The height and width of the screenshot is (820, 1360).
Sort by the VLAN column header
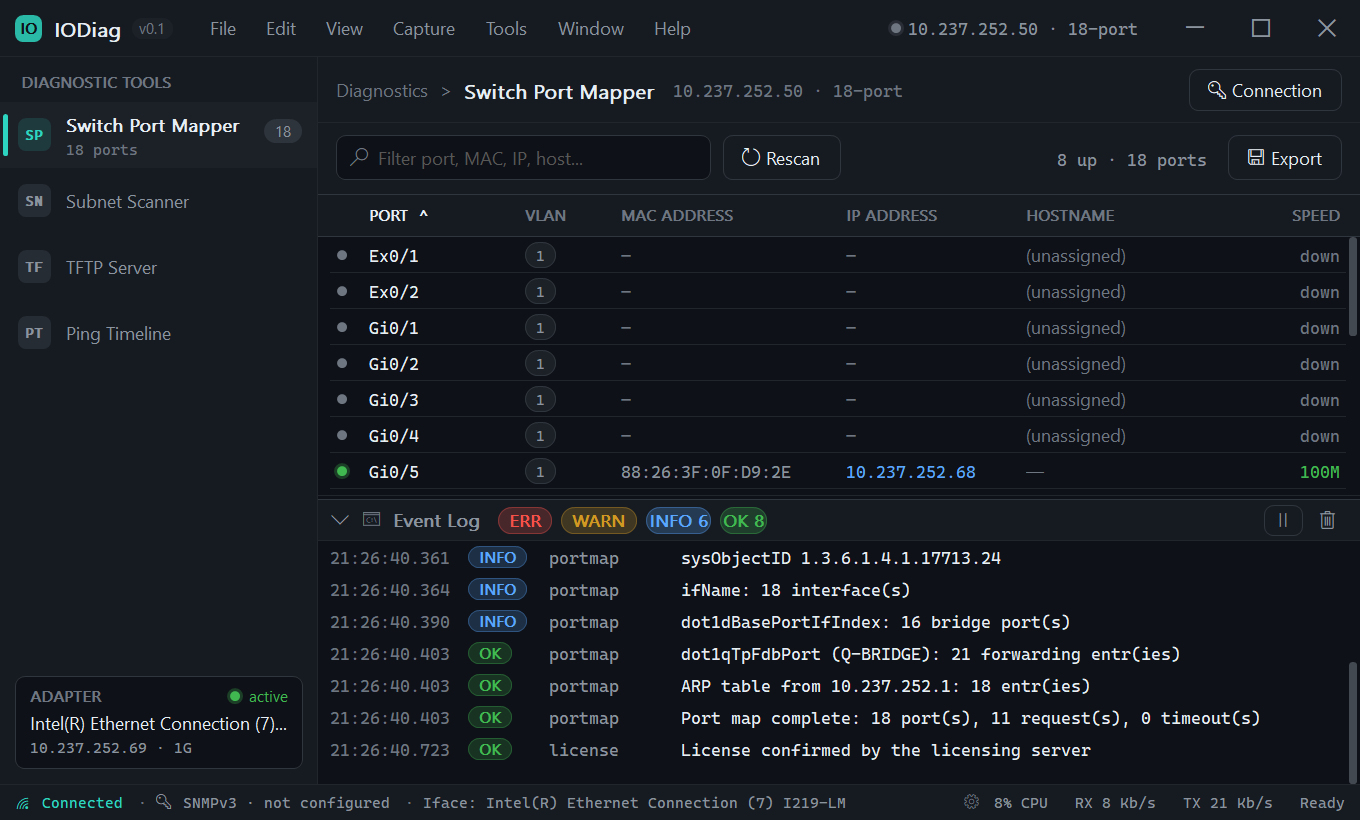point(545,215)
